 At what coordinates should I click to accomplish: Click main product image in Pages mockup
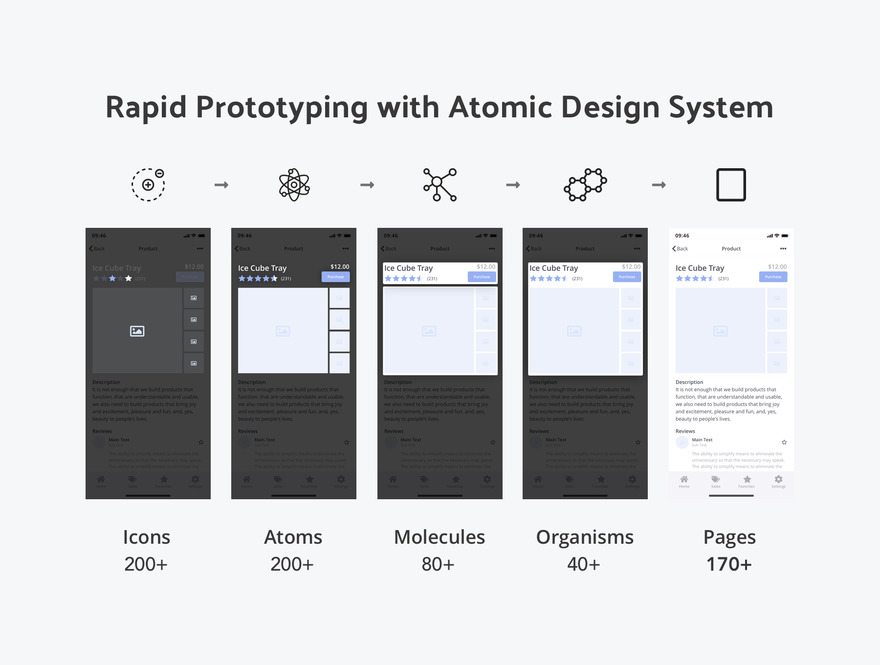click(720, 331)
